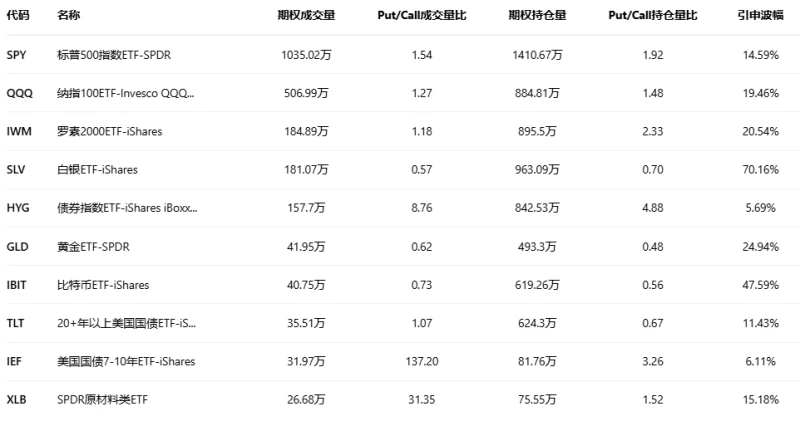Open the IBIT ticker code

[x=17, y=285]
